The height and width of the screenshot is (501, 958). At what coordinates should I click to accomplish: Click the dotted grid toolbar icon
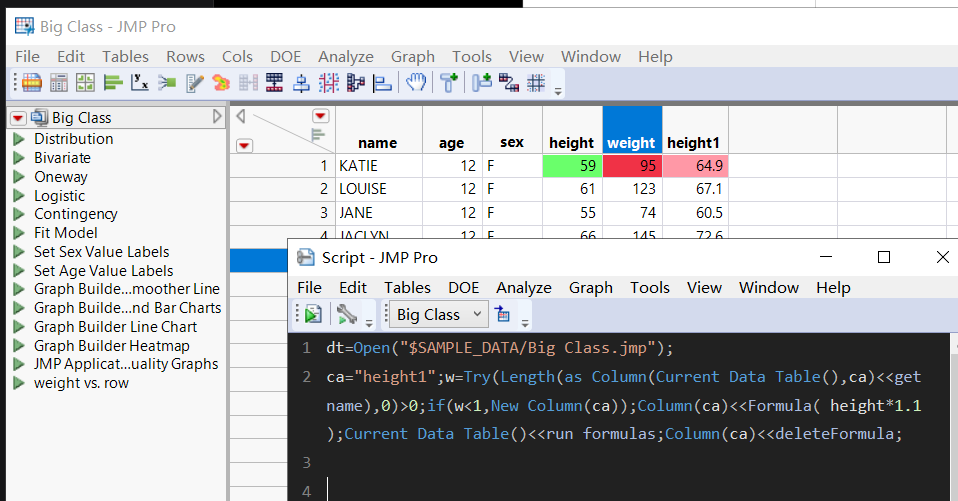coord(536,82)
